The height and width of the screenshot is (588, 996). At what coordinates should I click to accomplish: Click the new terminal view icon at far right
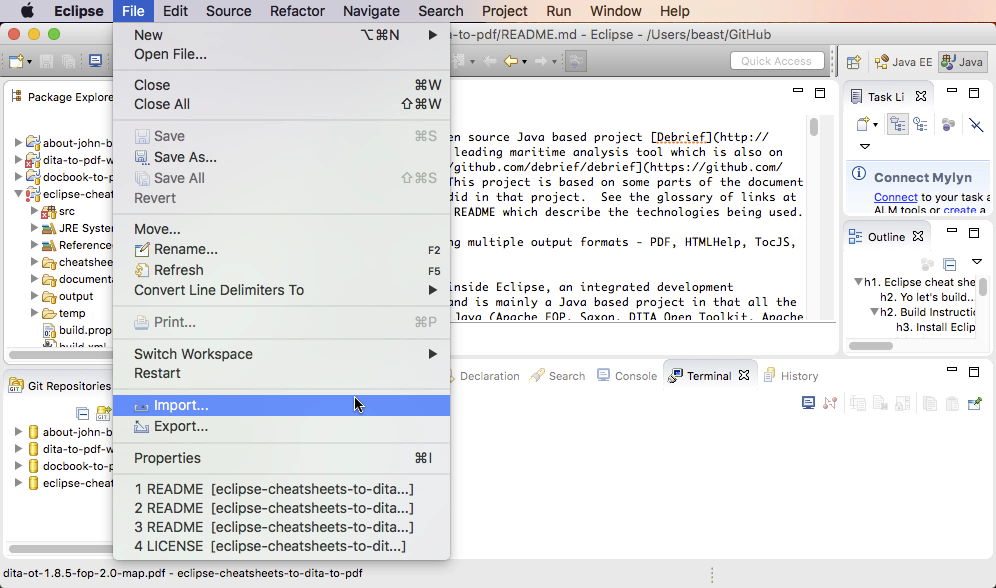pos(974,403)
